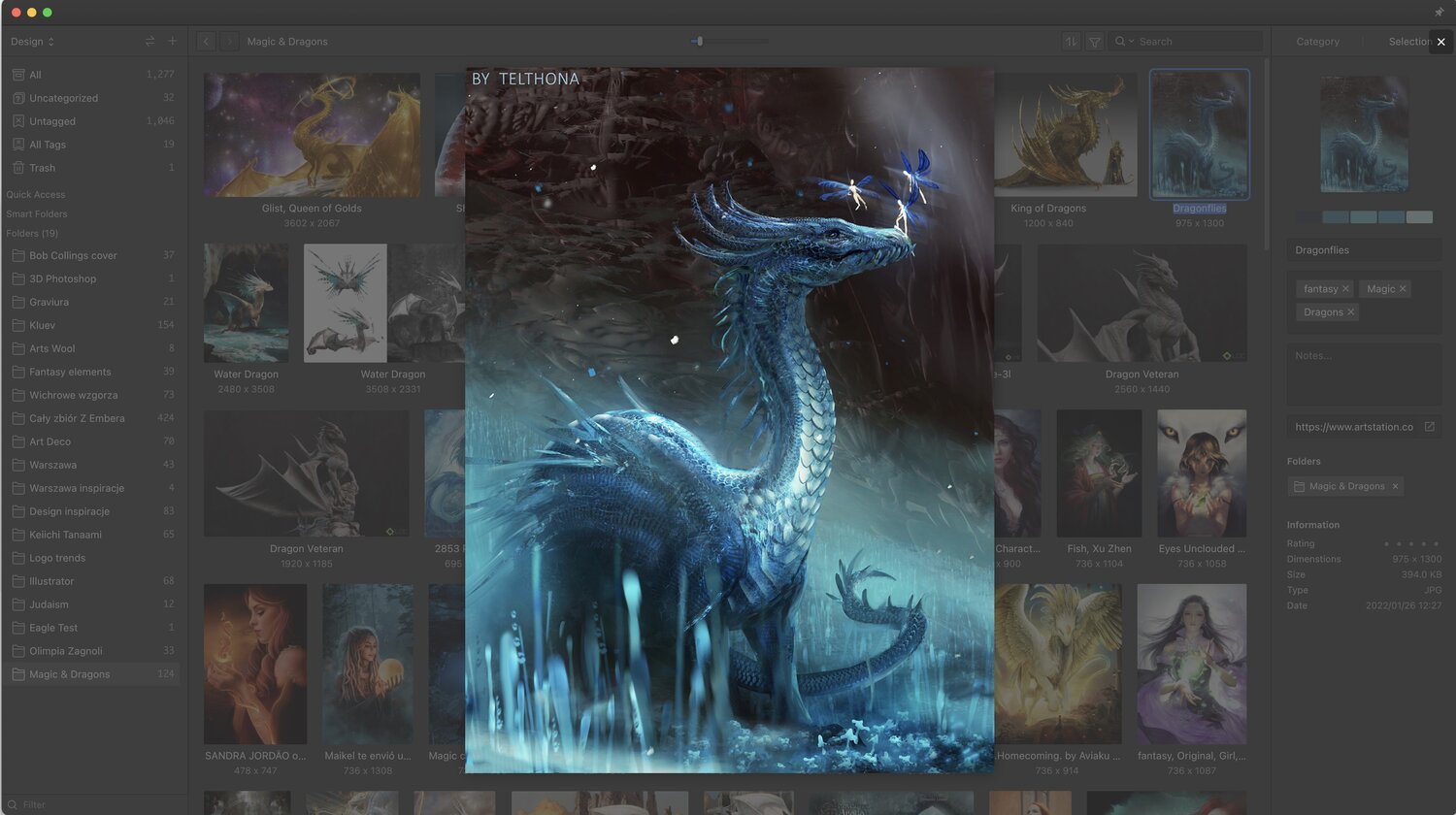Select the Warszawa folder with 43 items
This screenshot has height=815, width=1456.
click(x=91, y=465)
